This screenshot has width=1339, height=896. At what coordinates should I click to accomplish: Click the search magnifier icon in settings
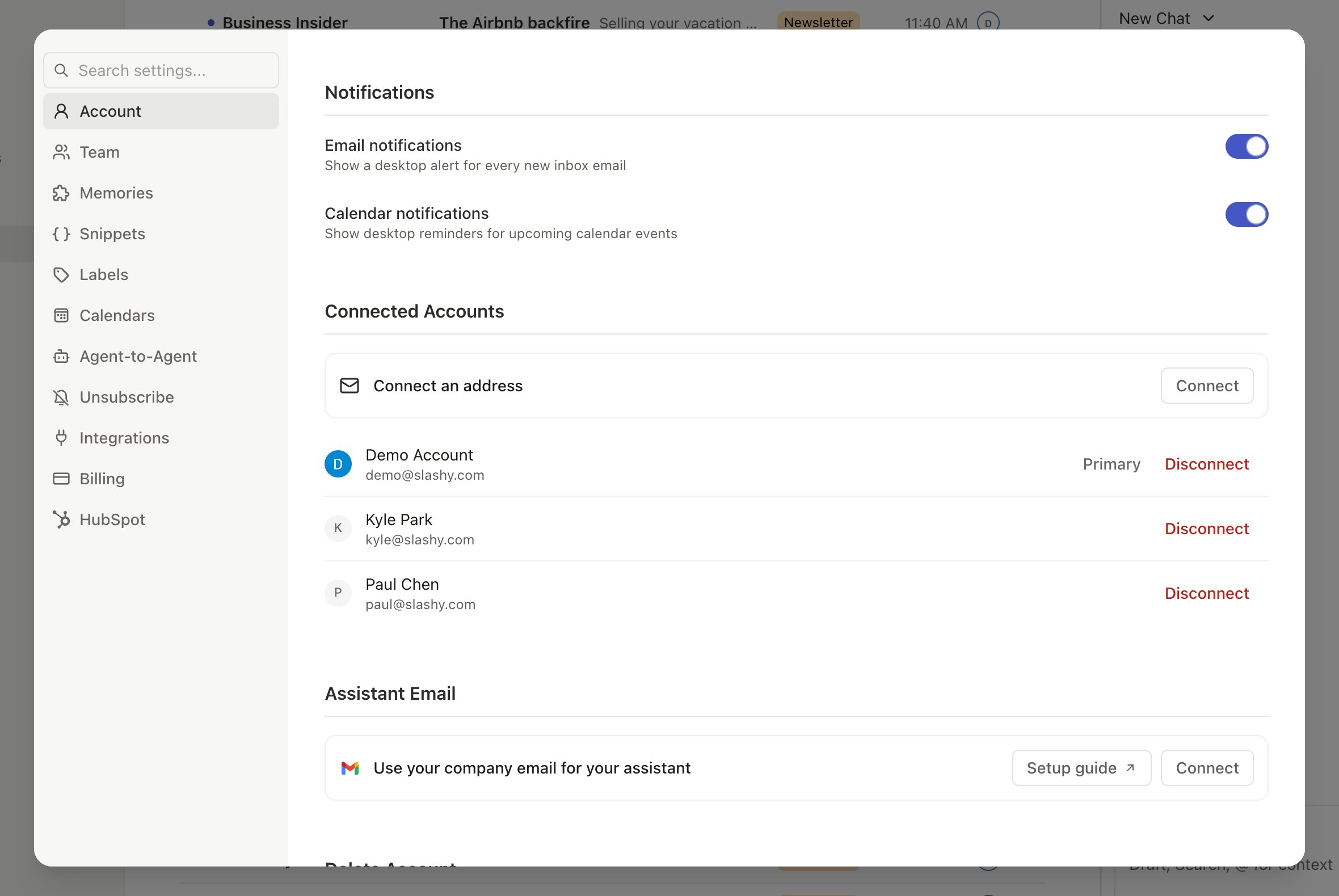click(x=61, y=70)
